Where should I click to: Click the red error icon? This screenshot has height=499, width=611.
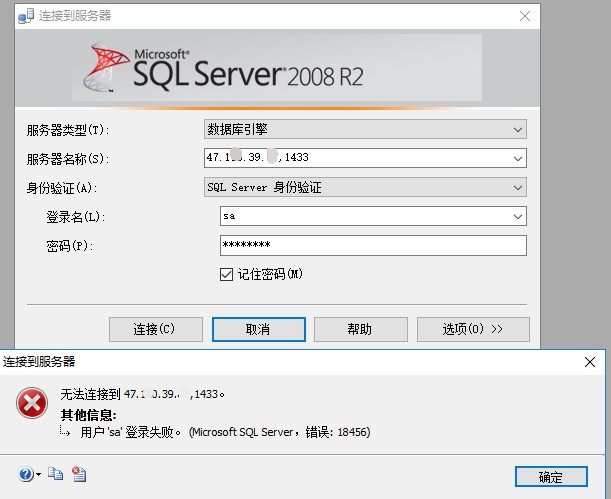point(32,403)
